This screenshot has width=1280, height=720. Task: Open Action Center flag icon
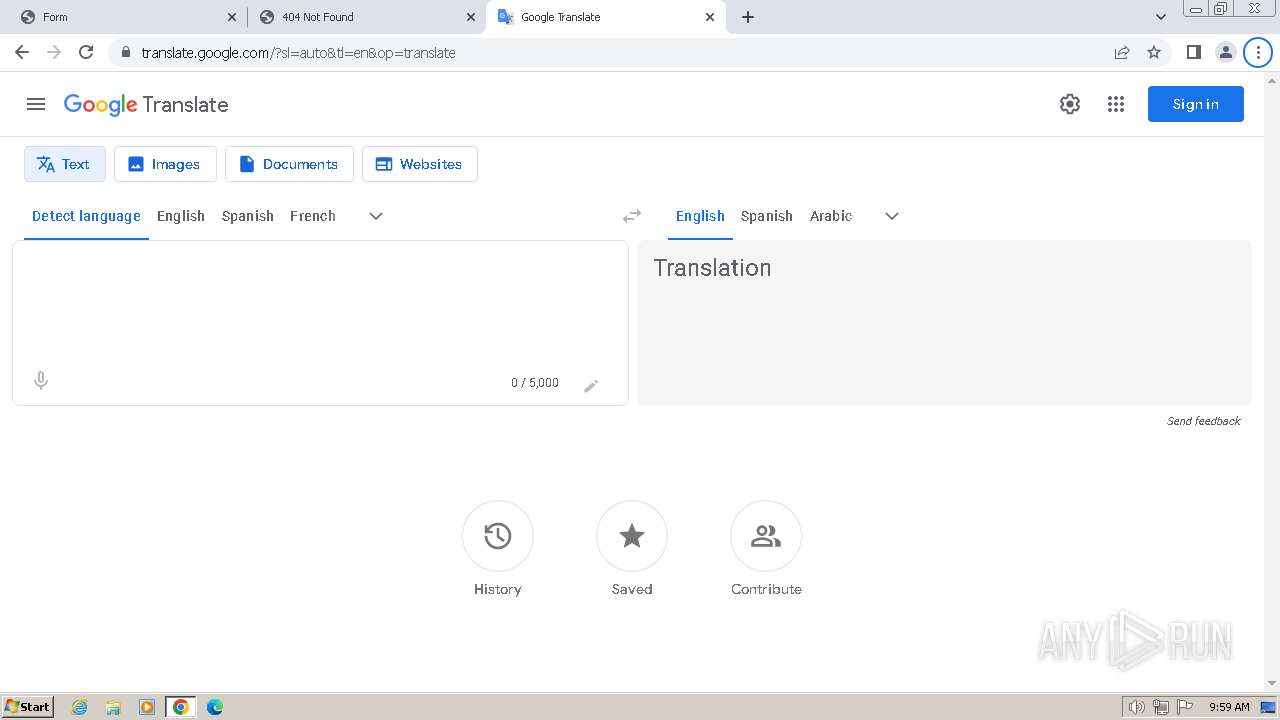click(x=1185, y=707)
